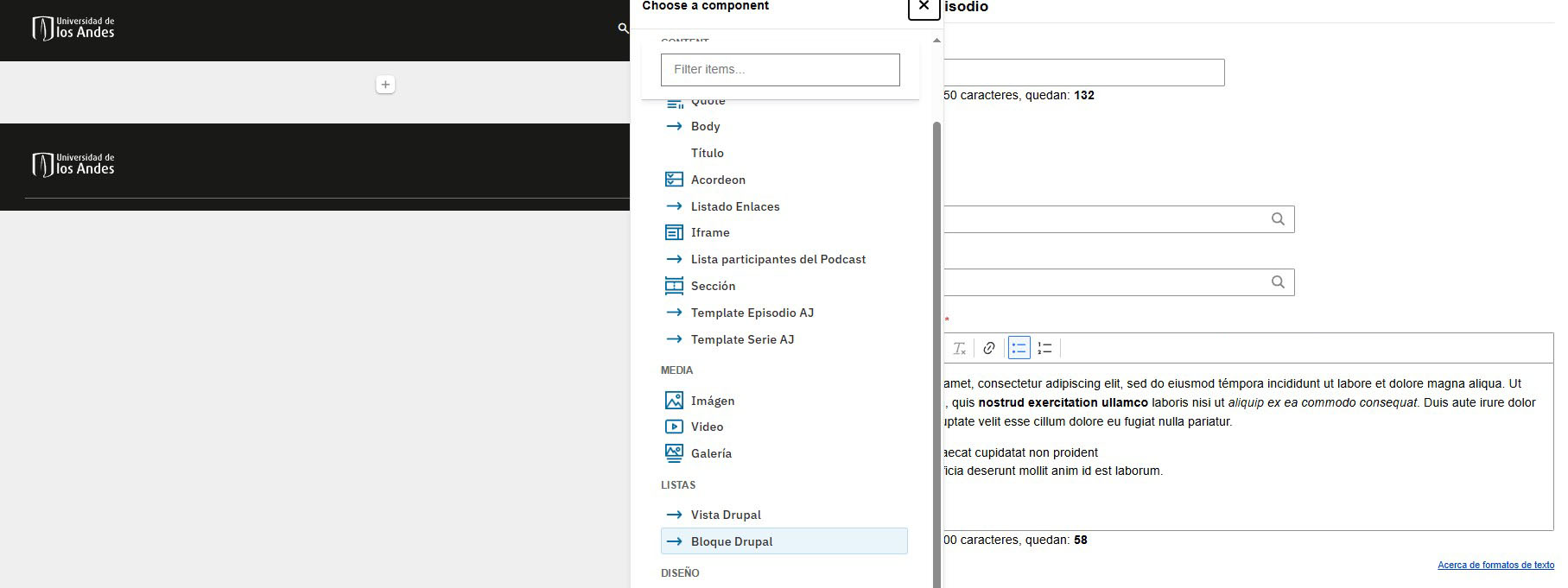Viewport: 1568px width, 588px height.
Task: Choose the Template Episodio AJ label
Action: [x=752, y=313]
